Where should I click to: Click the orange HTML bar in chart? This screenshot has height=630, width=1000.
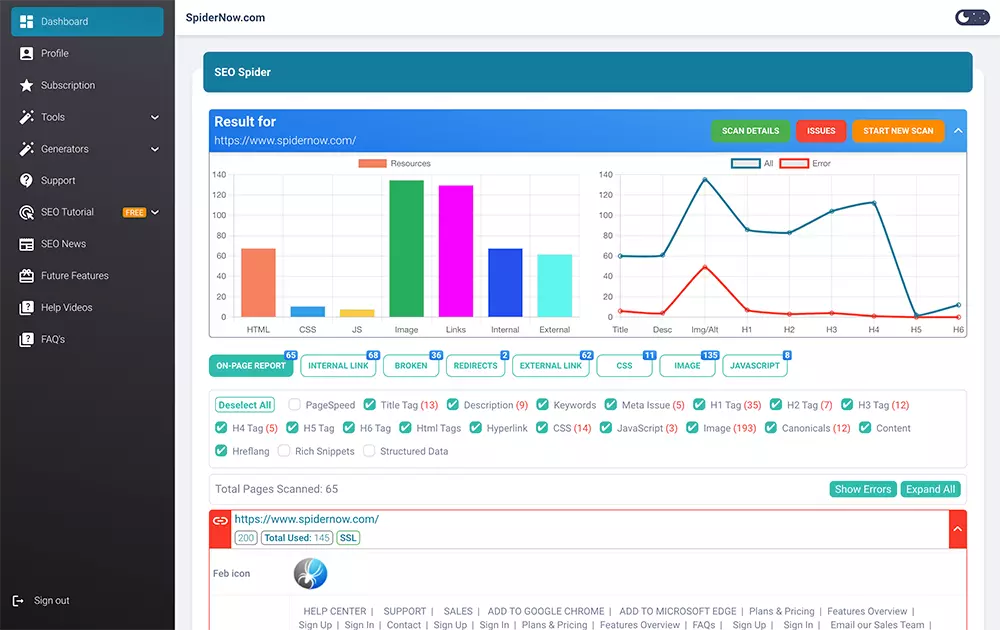tap(258, 282)
